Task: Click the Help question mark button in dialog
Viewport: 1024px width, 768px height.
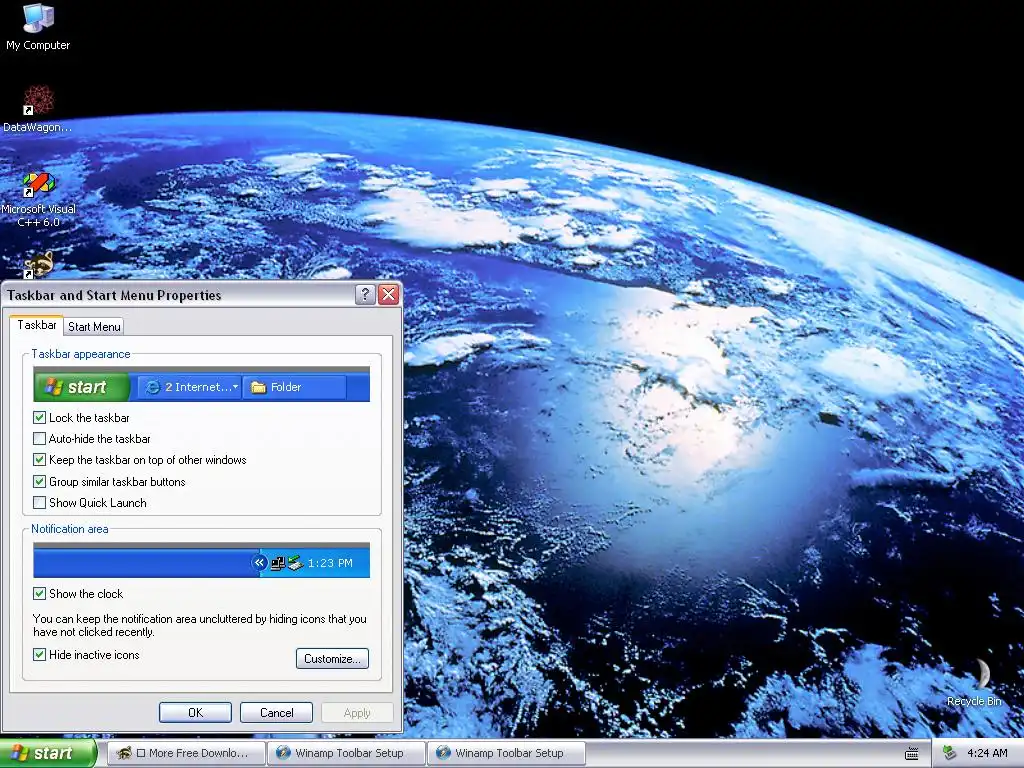Action: click(x=364, y=295)
